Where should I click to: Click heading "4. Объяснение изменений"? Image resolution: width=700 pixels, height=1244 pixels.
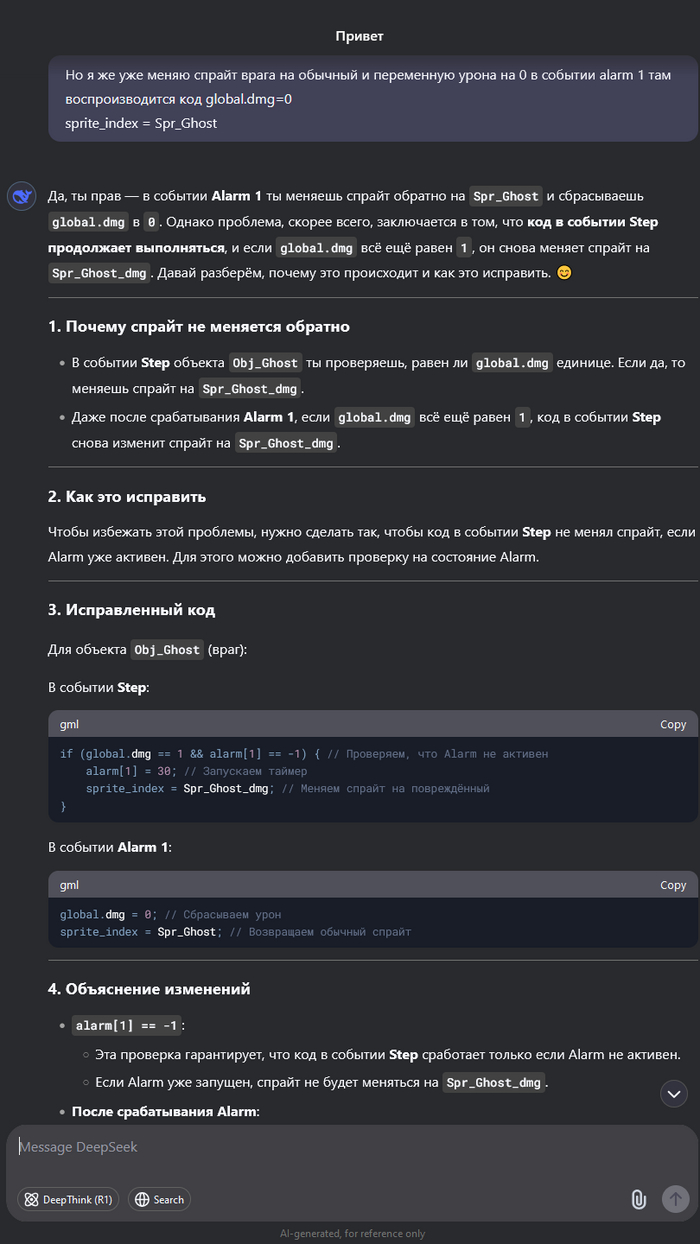click(149, 989)
